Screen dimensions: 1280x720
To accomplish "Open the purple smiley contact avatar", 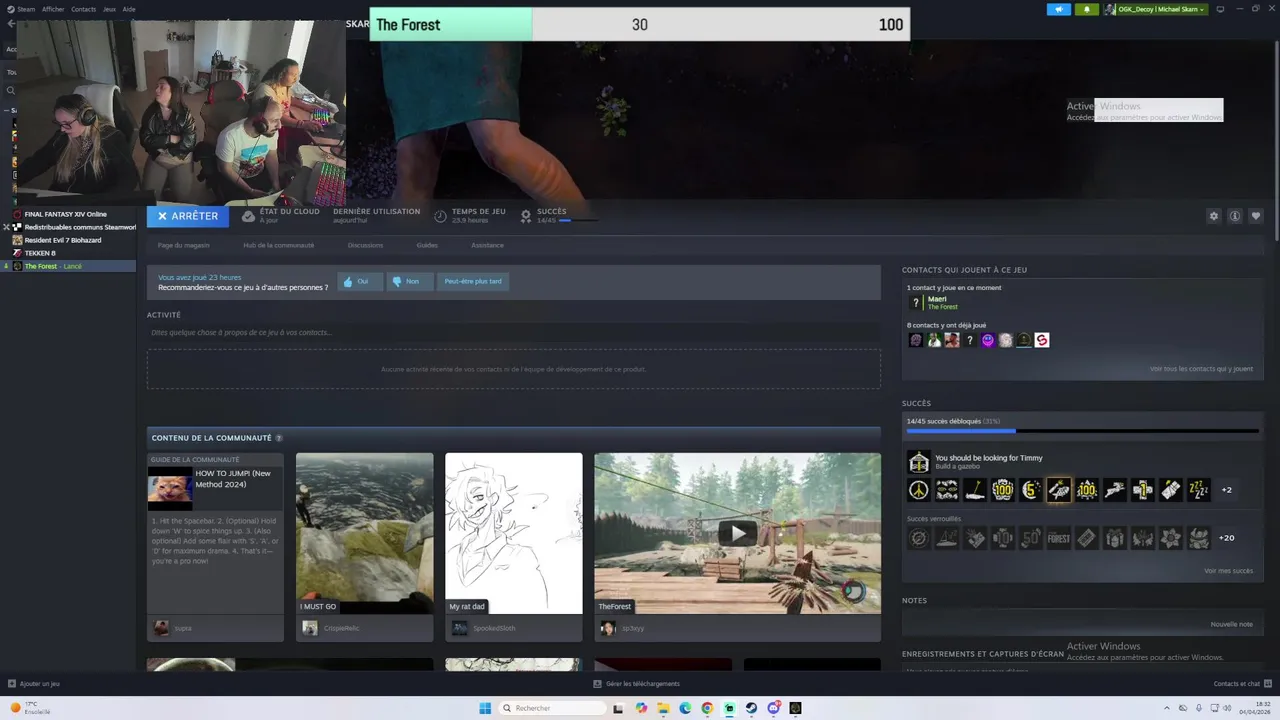I will coord(988,340).
